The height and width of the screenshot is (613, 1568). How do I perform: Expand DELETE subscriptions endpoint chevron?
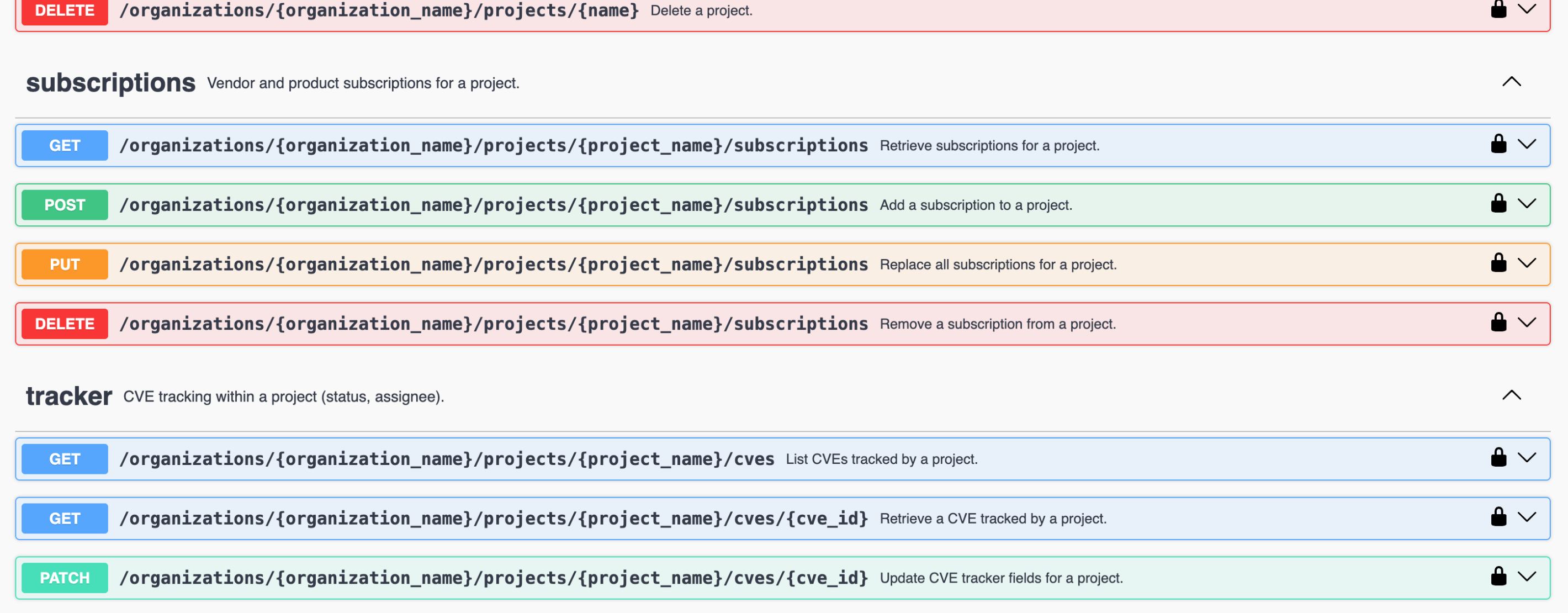1527,322
